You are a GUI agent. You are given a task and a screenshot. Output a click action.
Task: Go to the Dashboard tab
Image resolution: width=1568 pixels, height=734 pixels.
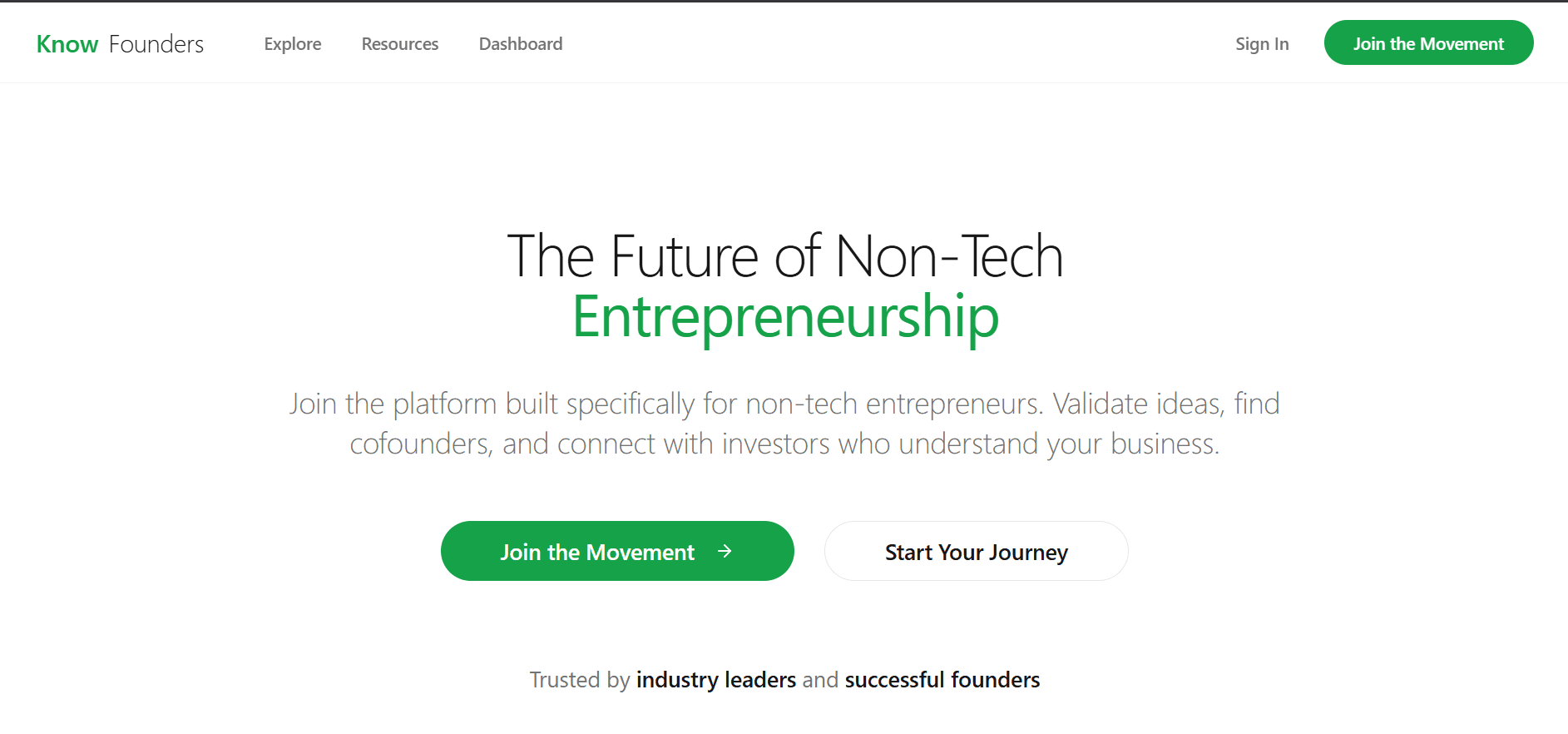[520, 43]
